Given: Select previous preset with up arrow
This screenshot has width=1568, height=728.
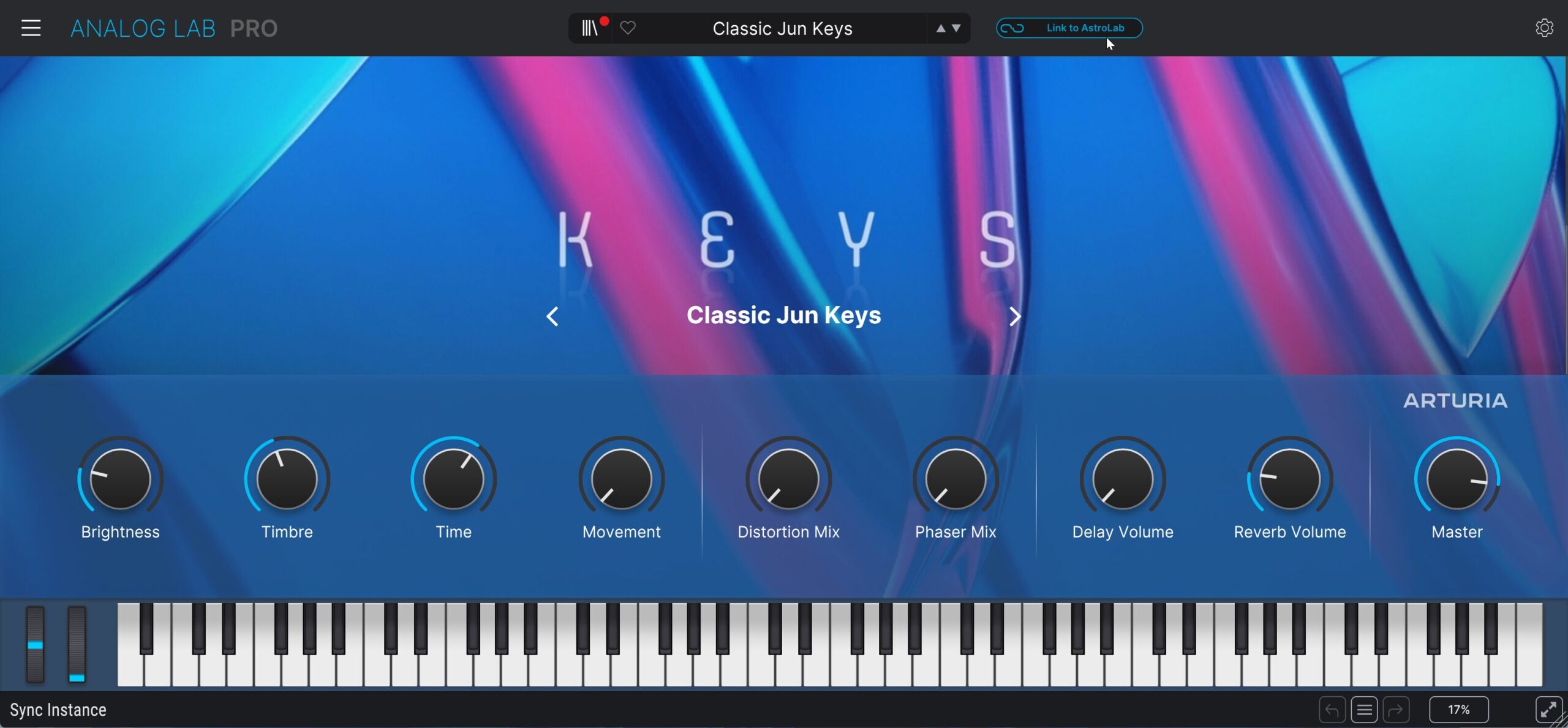Looking at the screenshot, I should 941,28.
